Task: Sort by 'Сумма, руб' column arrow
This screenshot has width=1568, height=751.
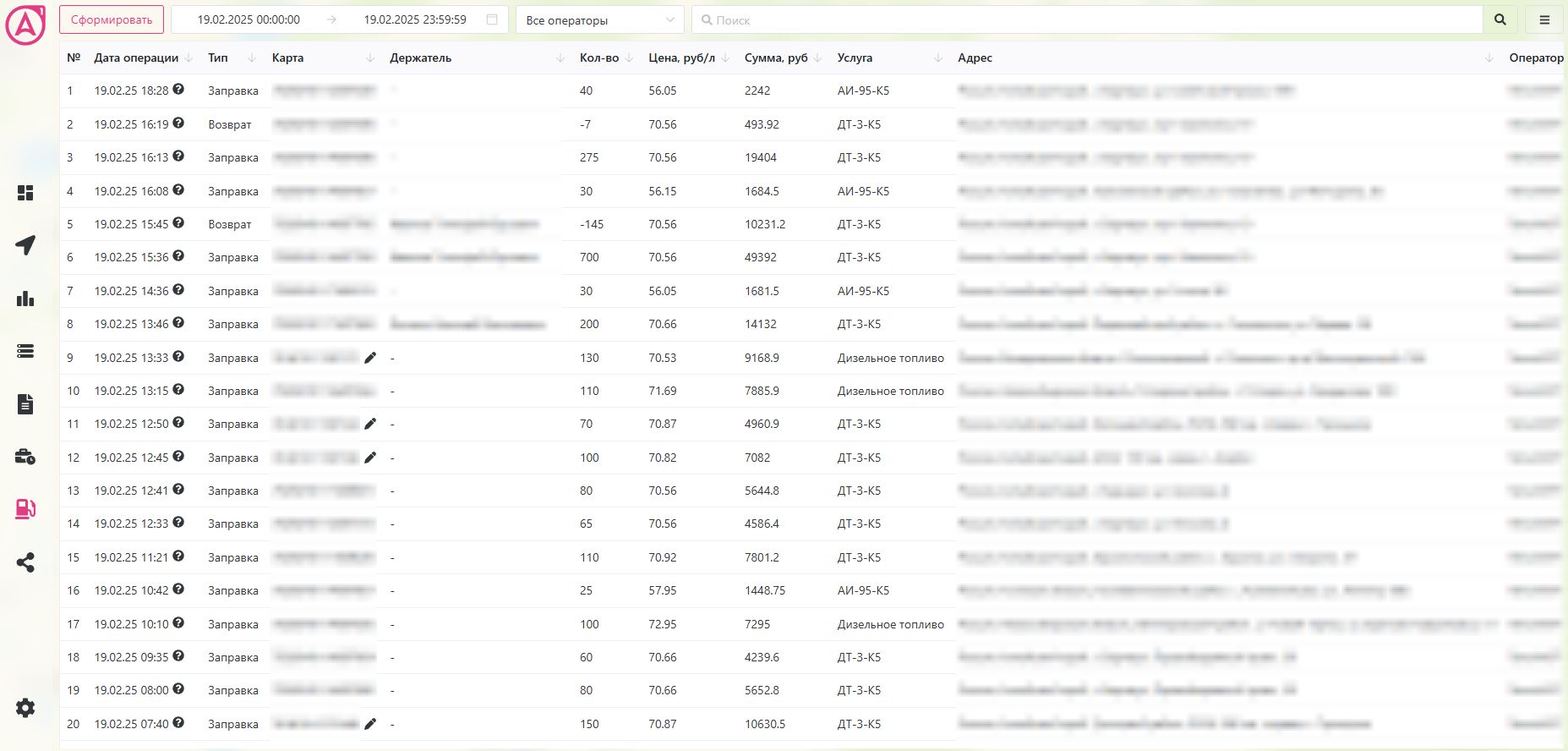Action: tap(817, 58)
